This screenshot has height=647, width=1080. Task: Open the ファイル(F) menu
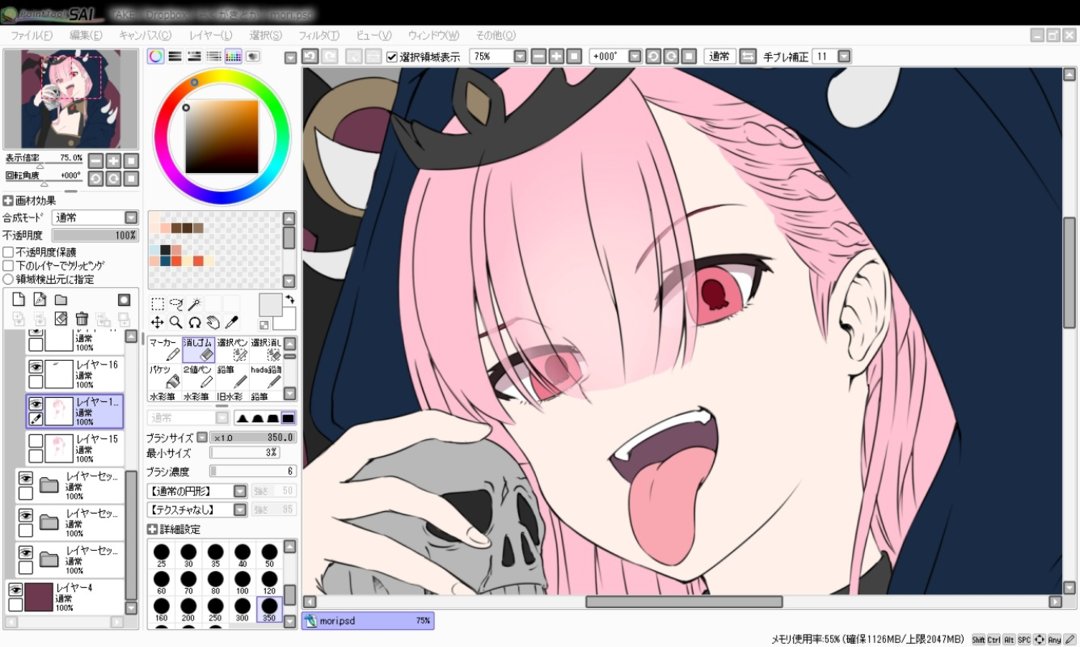coord(31,35)
